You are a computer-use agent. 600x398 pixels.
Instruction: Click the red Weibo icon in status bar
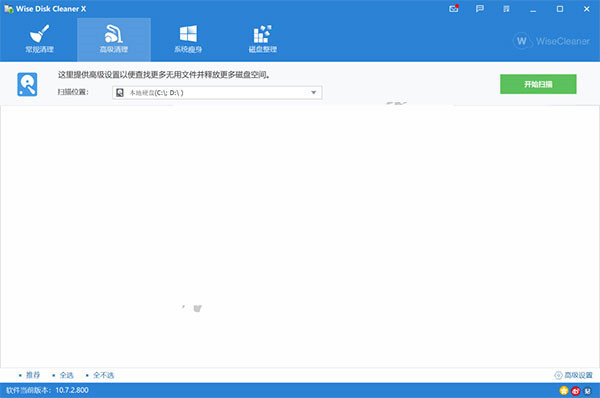pyautogui.click(x=576, y=391)
